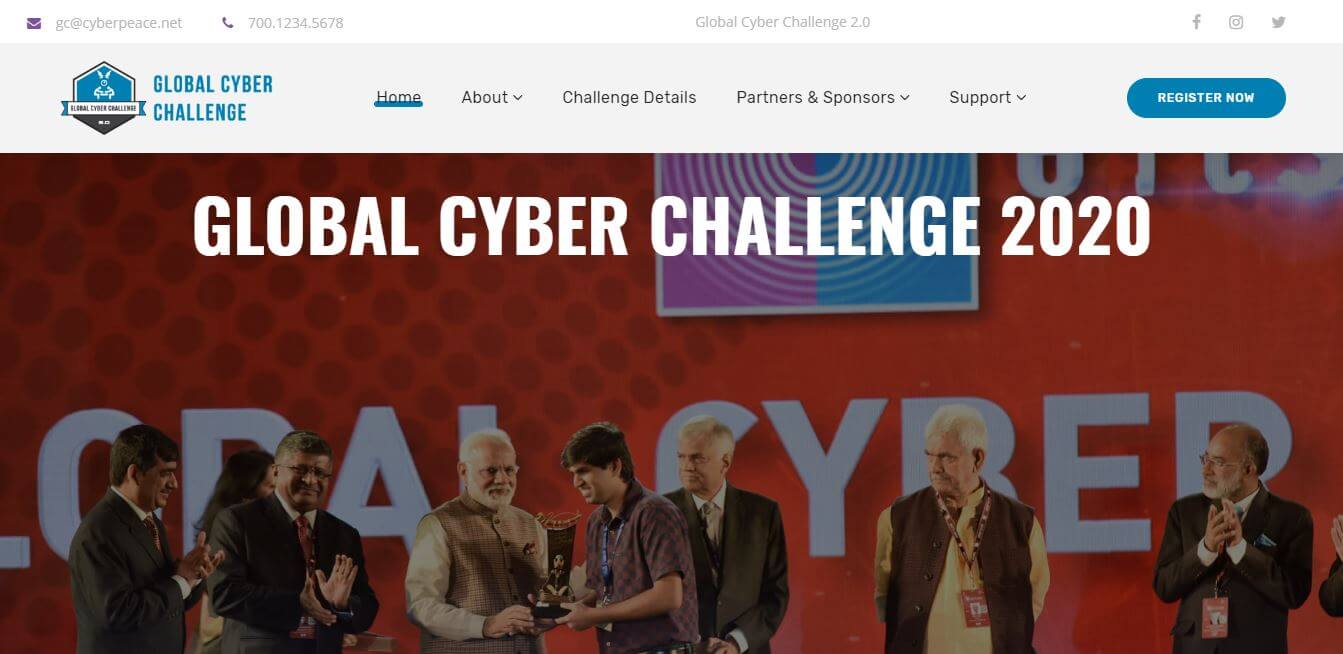1343x654 pixels.
Task: Open the Challenge Details page
Action: coord(629,97)
